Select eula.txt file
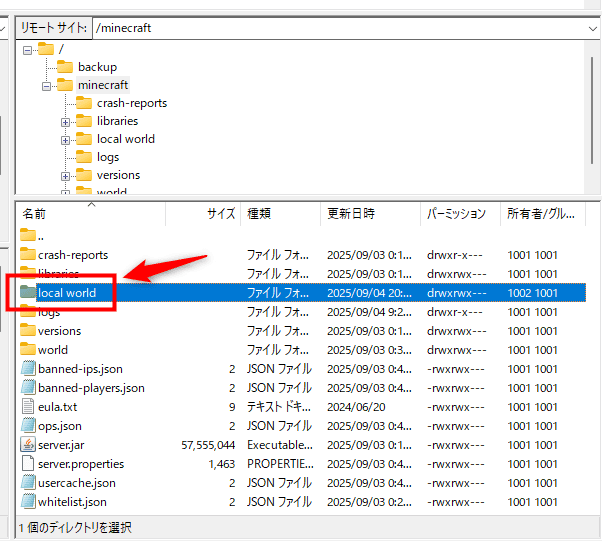The width and height of the screenshot is (602, 541). (x=58, y=407)
